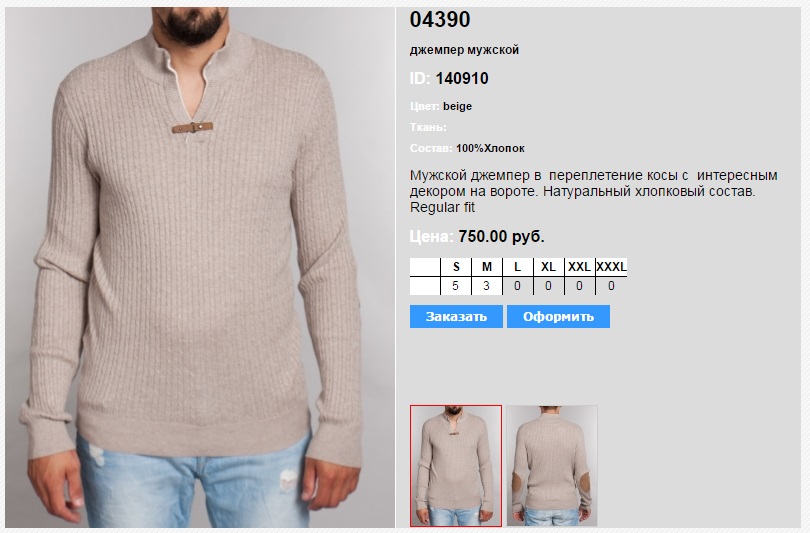
Task: Click quantity cell showing 5 under S
Action: [456, 286]
